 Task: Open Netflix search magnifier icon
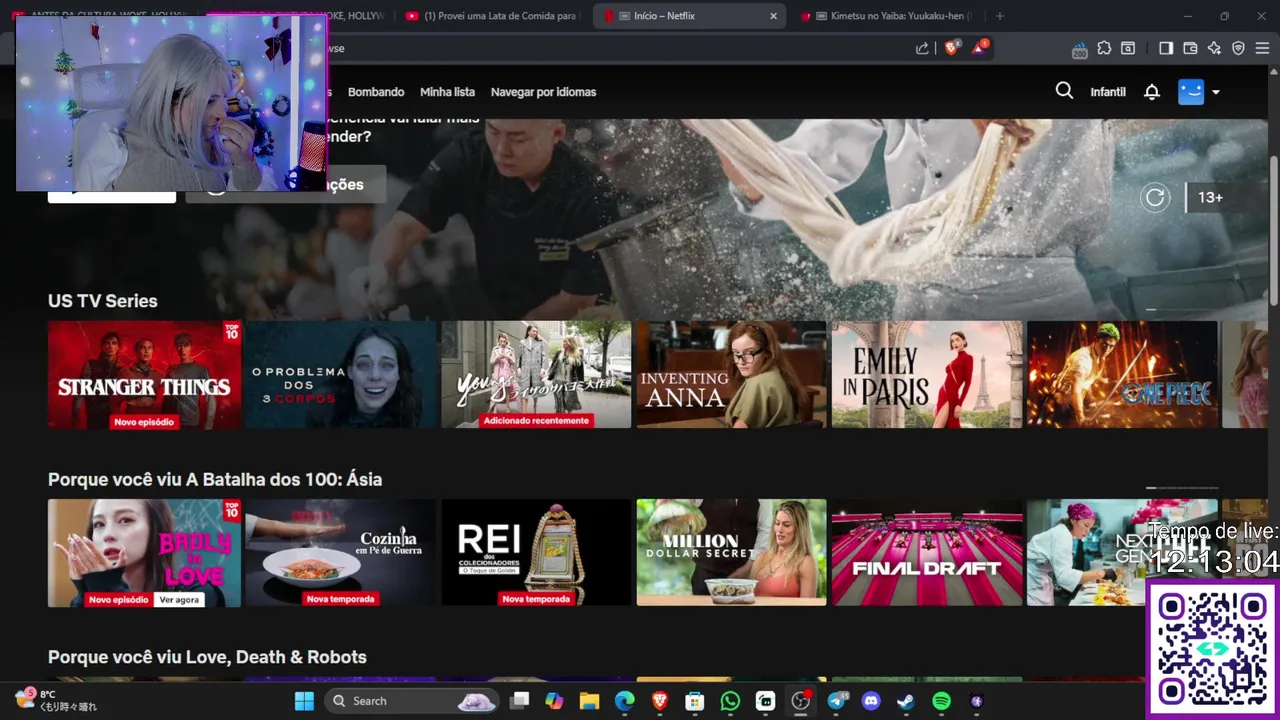coord(1064,91)
